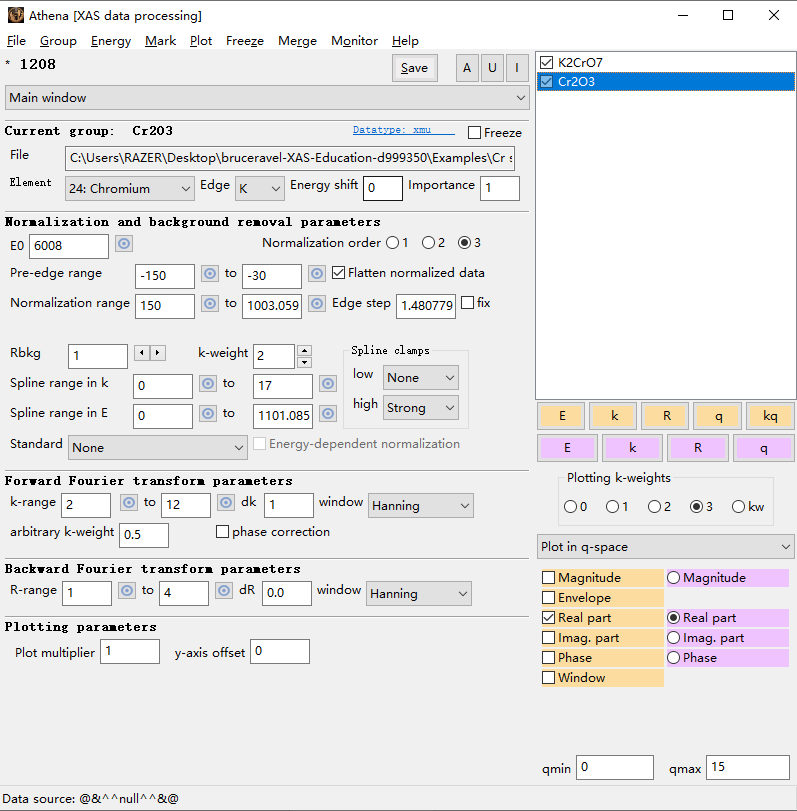This screenshot has height=811, width=797.
Task: Click pluck icon after k-range end value
Action: (x=226, y=504)
